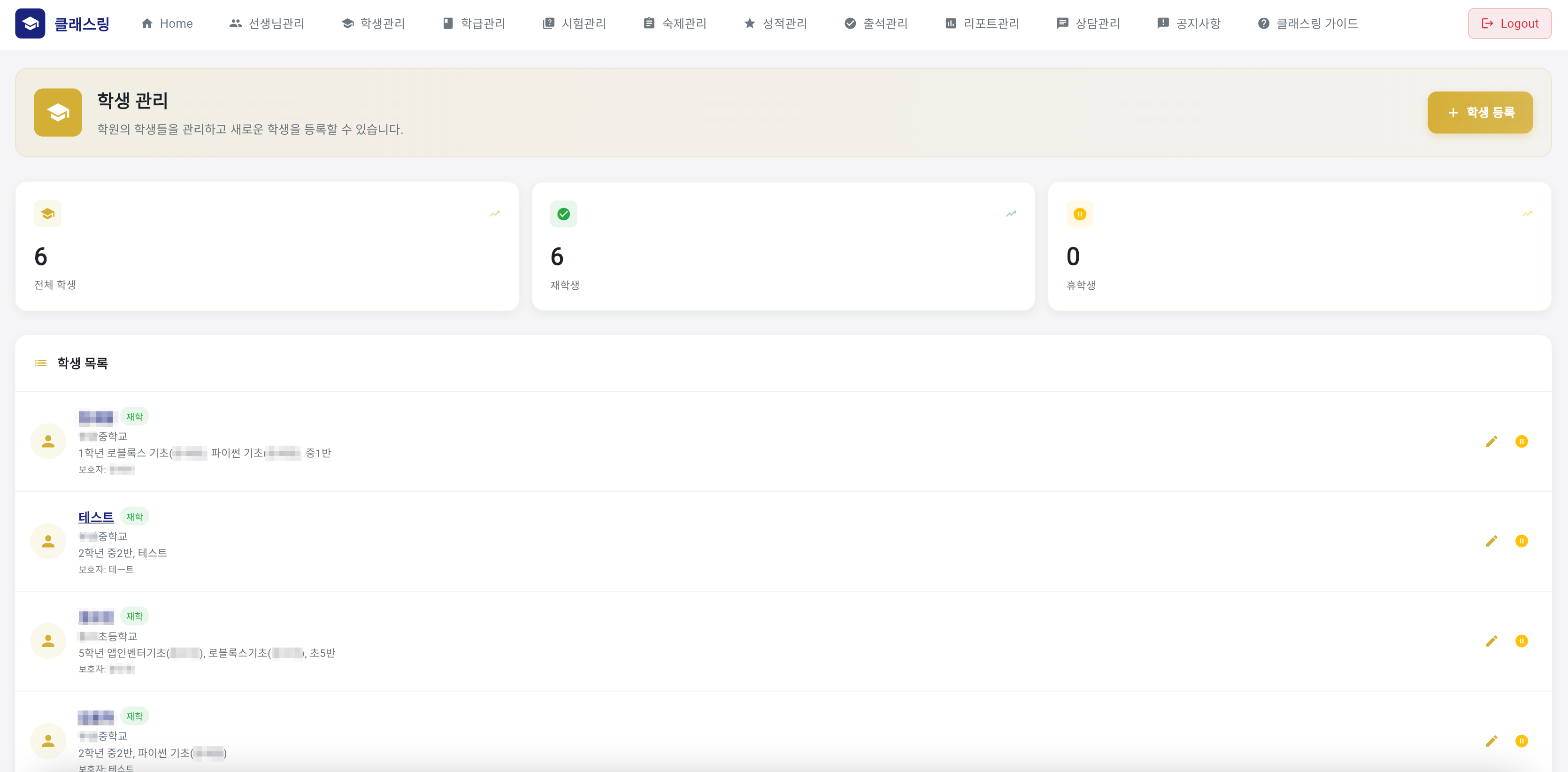Go to 출석관리 menu

click(x=876, y=24)
